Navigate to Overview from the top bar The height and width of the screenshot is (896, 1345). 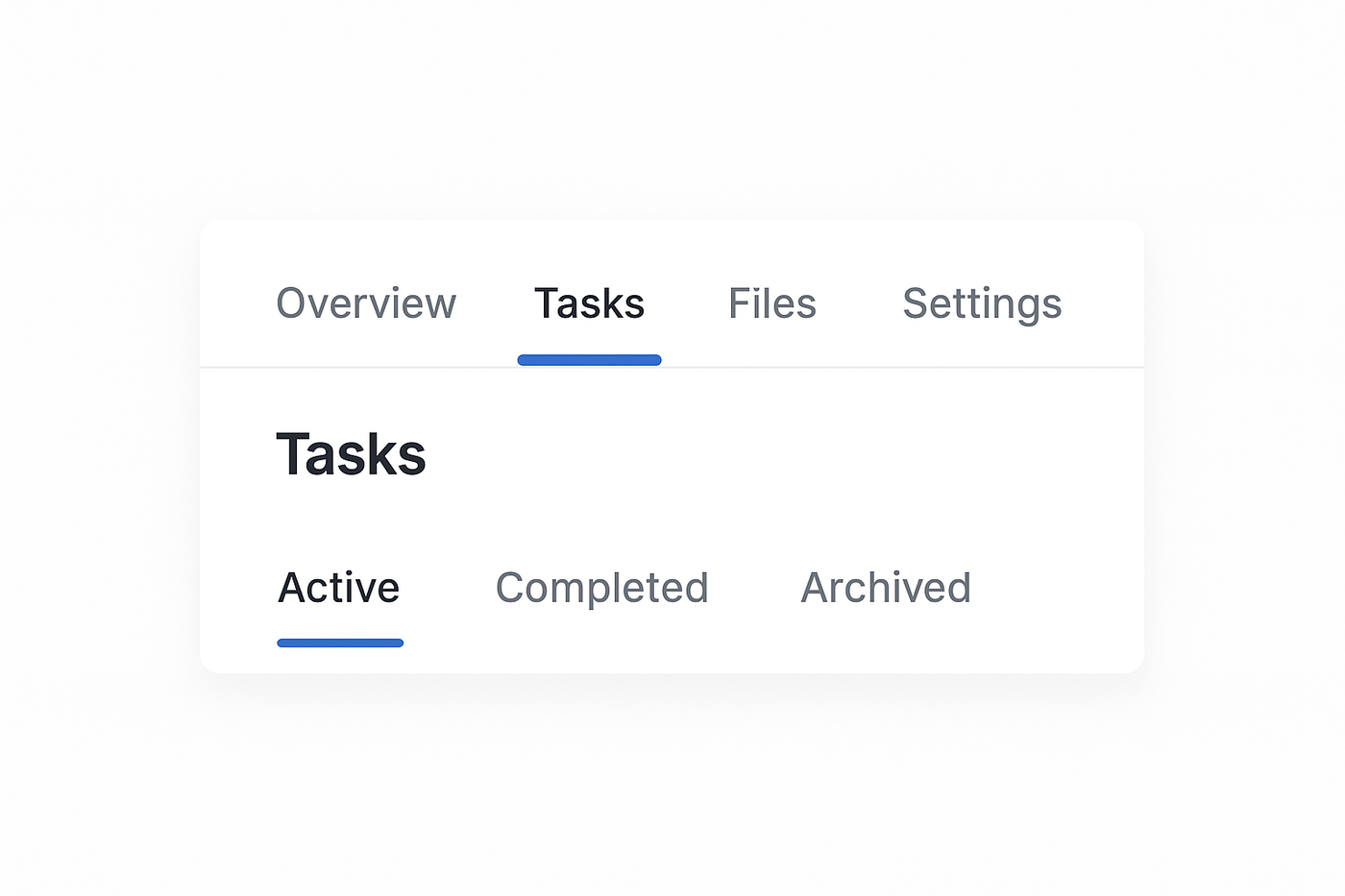(x=366, y=304)
